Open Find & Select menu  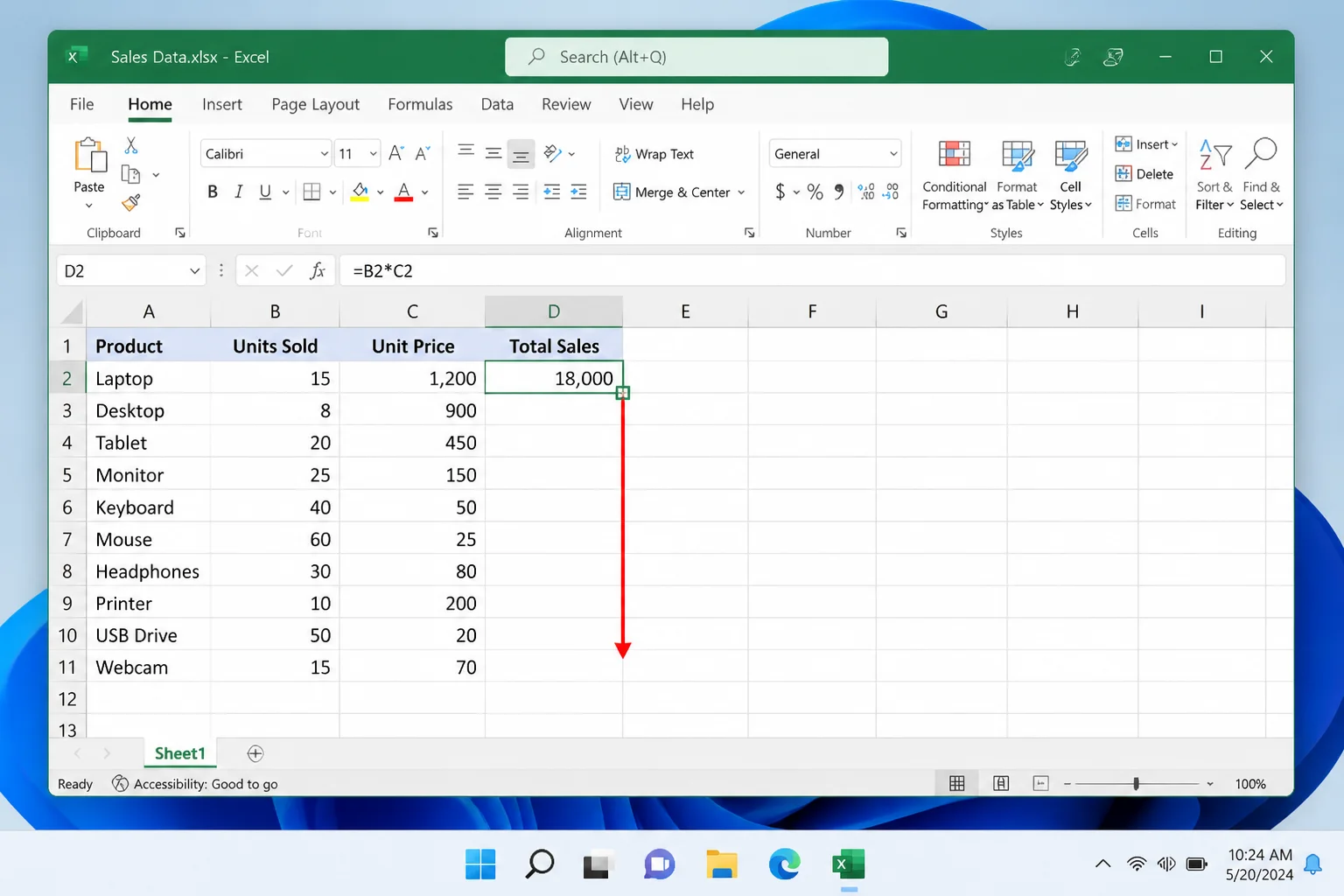tap(1261, 175)
